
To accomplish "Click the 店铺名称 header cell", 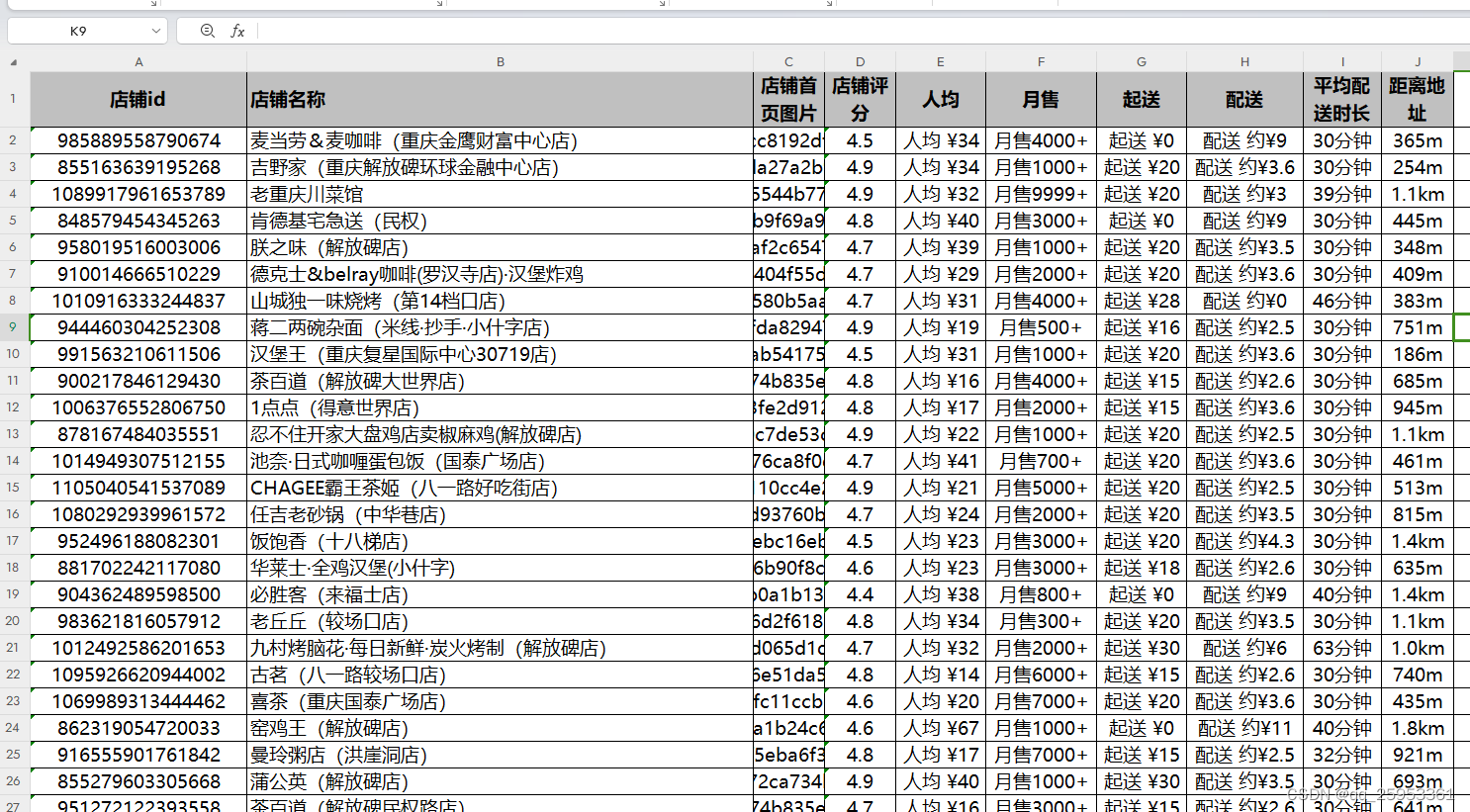I will tap(501, 99).
